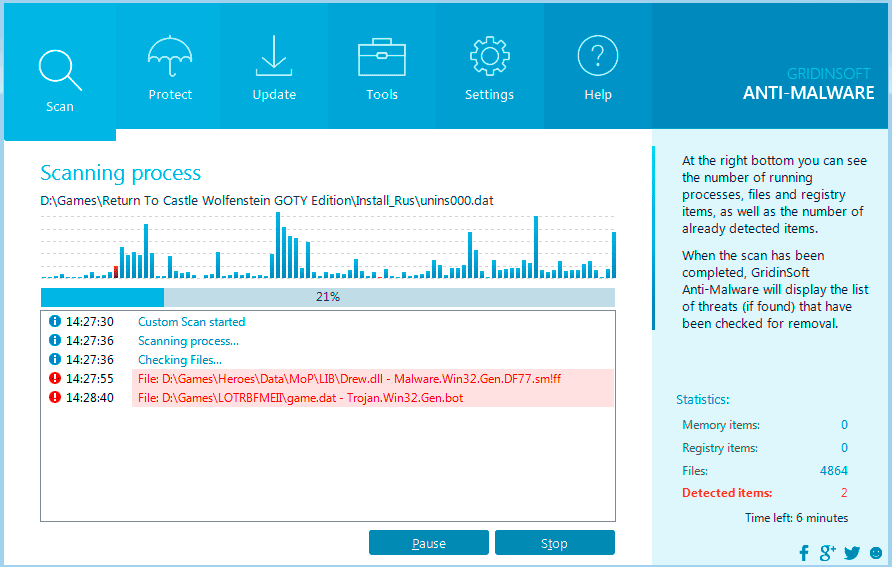Select the Custom Scan started log line
This screenshot has height=567, width=892.
[x=192, y=322]
